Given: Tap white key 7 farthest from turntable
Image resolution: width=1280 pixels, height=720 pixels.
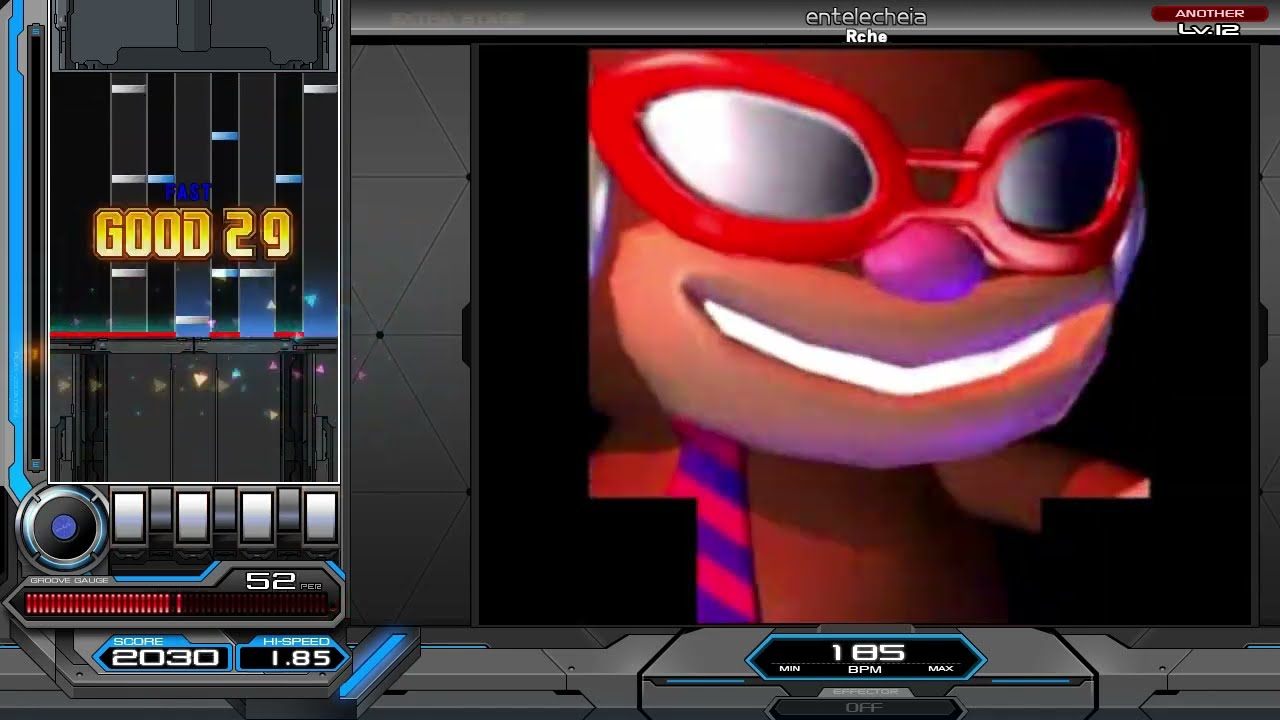Looking at the screenshot, I should click(x=320, y=517).
